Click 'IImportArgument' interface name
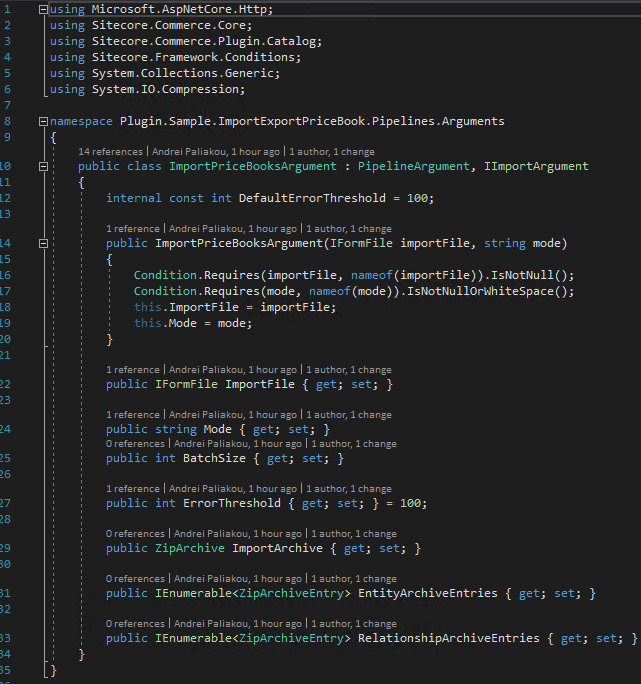Screen dimensions: 641x684 tap(536, 166)
